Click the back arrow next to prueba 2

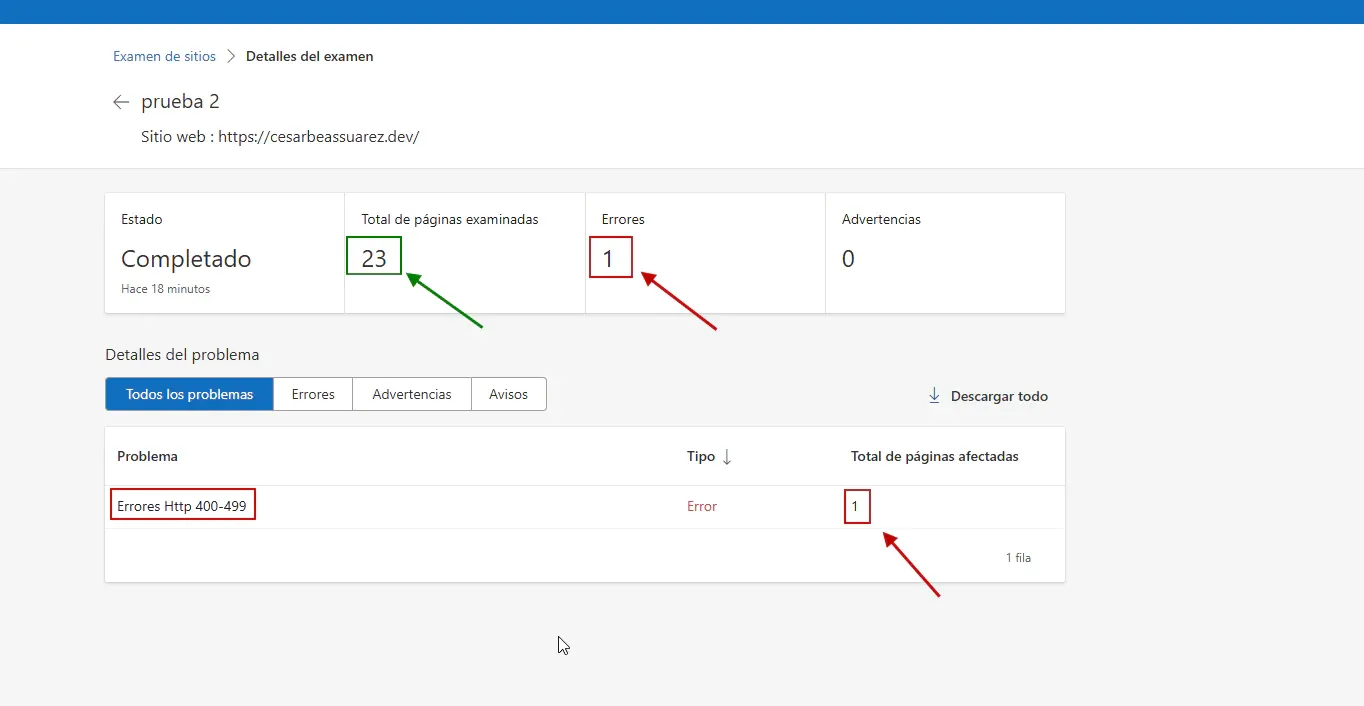120,101
